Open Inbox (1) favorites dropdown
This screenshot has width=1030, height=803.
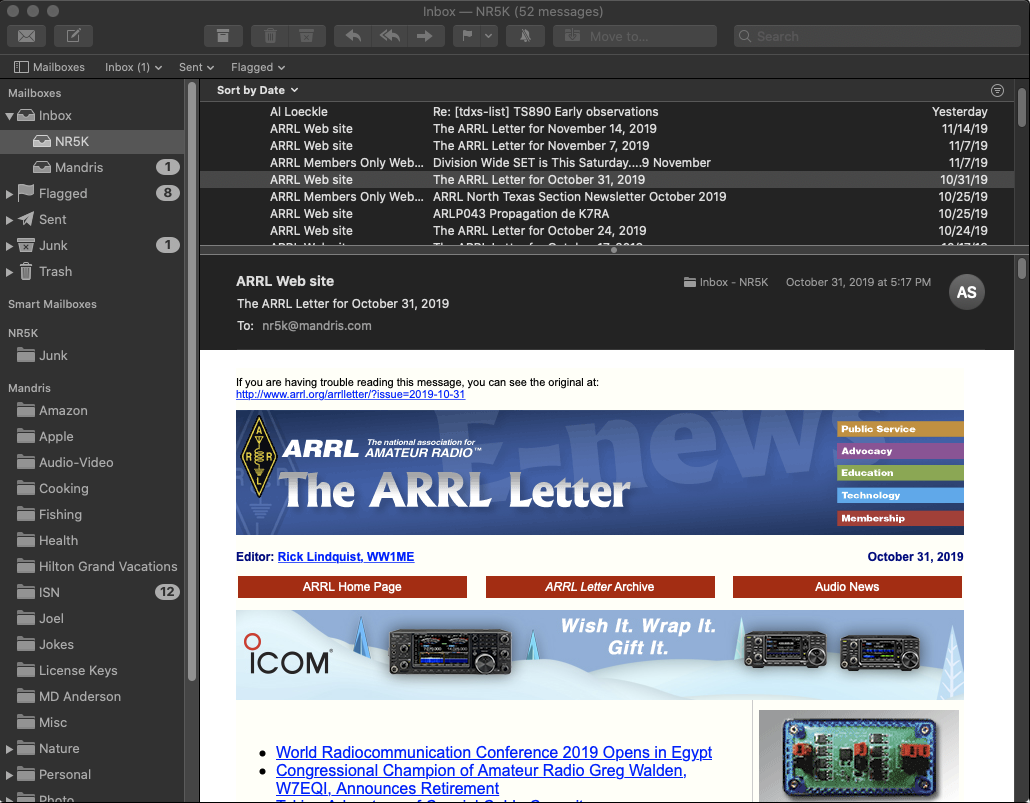133,67
